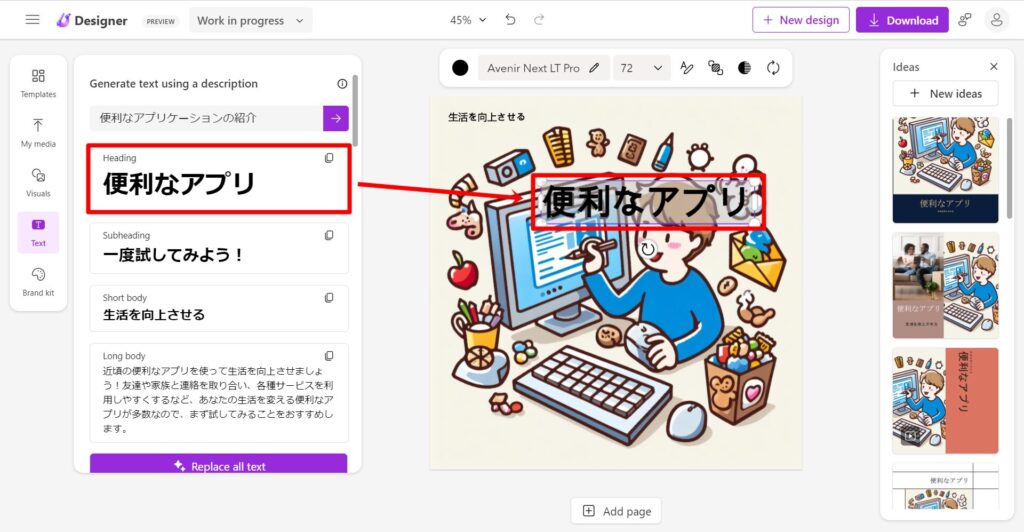Open the account profile icon

pos(997,20)
